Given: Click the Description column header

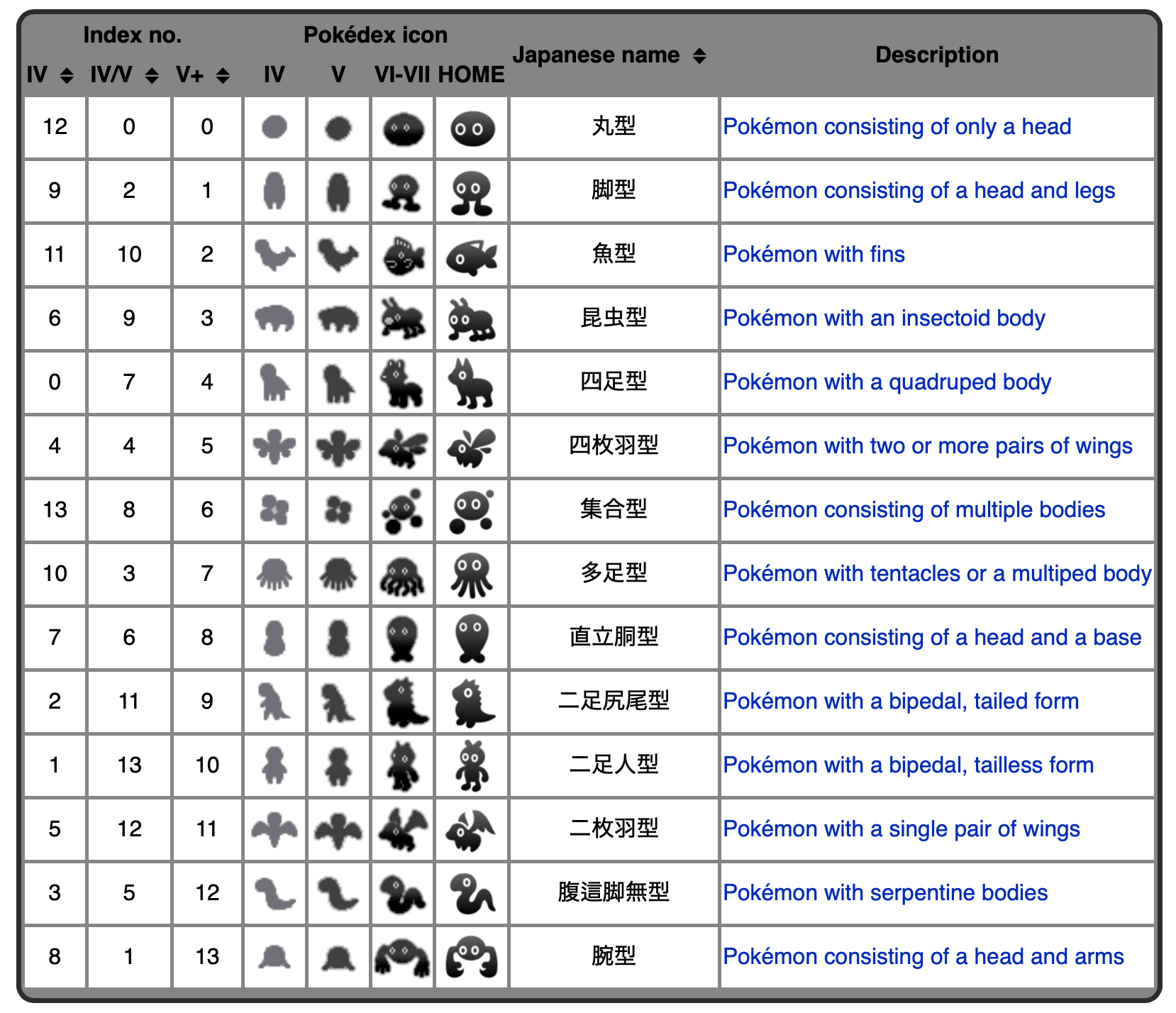Looking at the screenshot, I should pyautogui.click(x=936, y=55).
